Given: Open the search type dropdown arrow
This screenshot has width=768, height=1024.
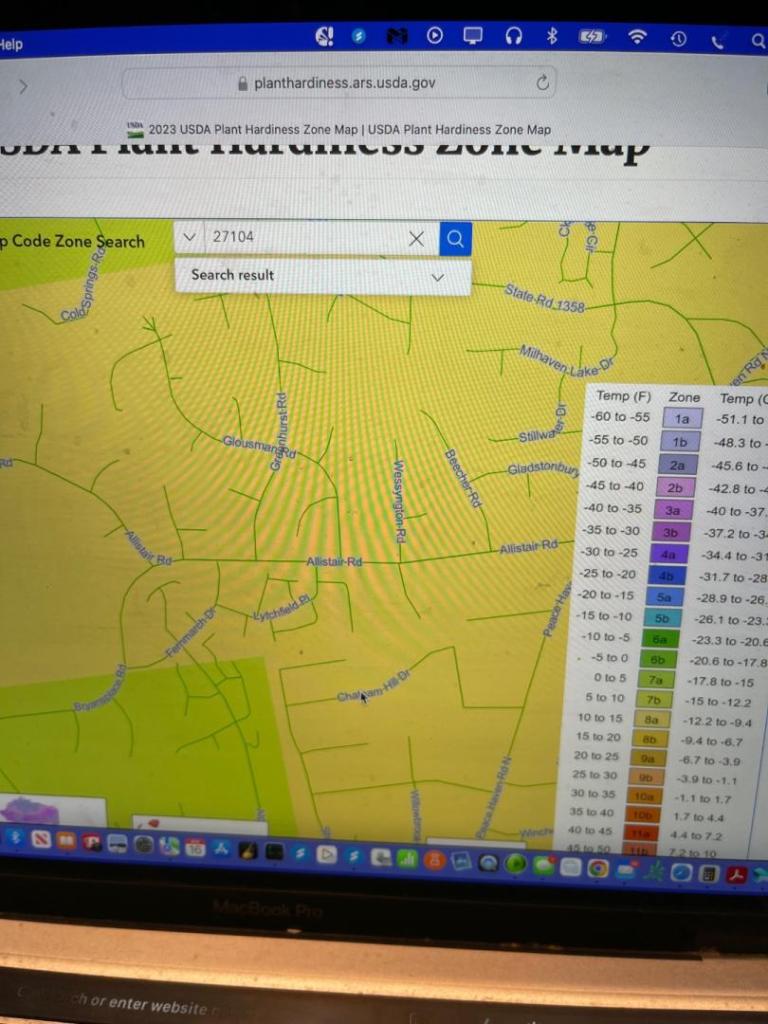Looking at the screenshot, I should (x=190, y=237).
